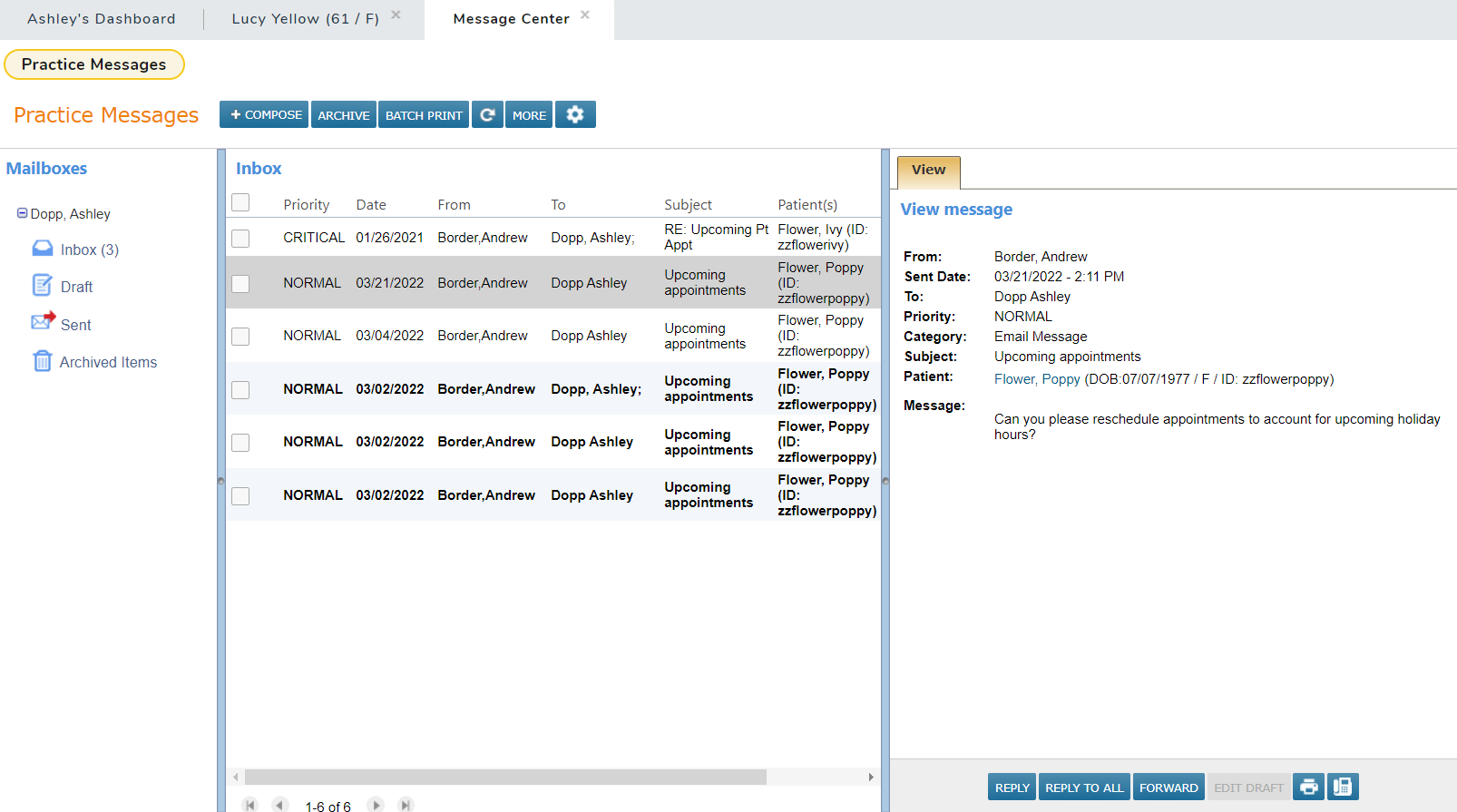Screen dimensions: 1457x812
Task: Select the 03/04/2022 message checkbox
Action: [x=240, y=337]
